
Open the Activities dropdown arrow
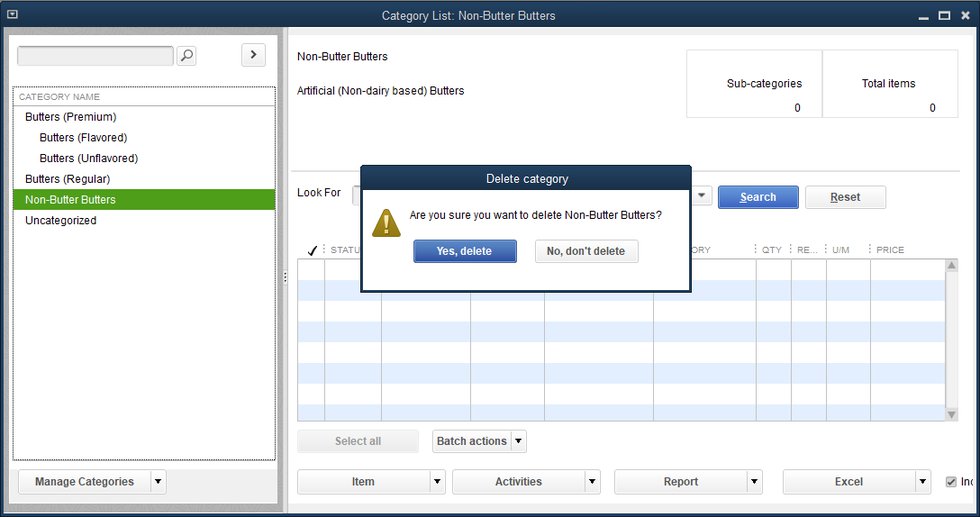[592, 482]
